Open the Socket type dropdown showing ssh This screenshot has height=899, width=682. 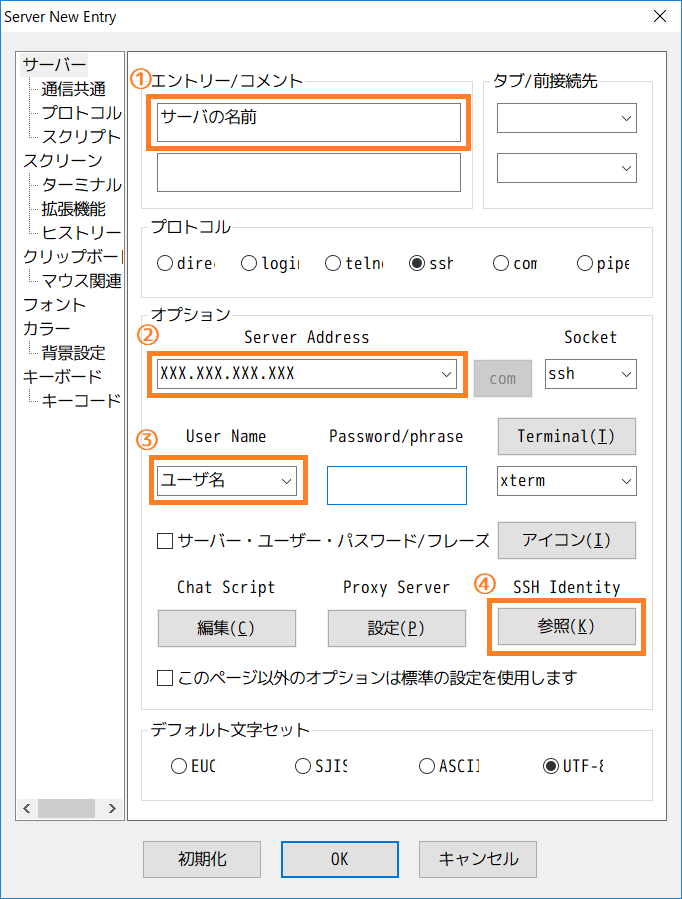click(x=626, y=373)
